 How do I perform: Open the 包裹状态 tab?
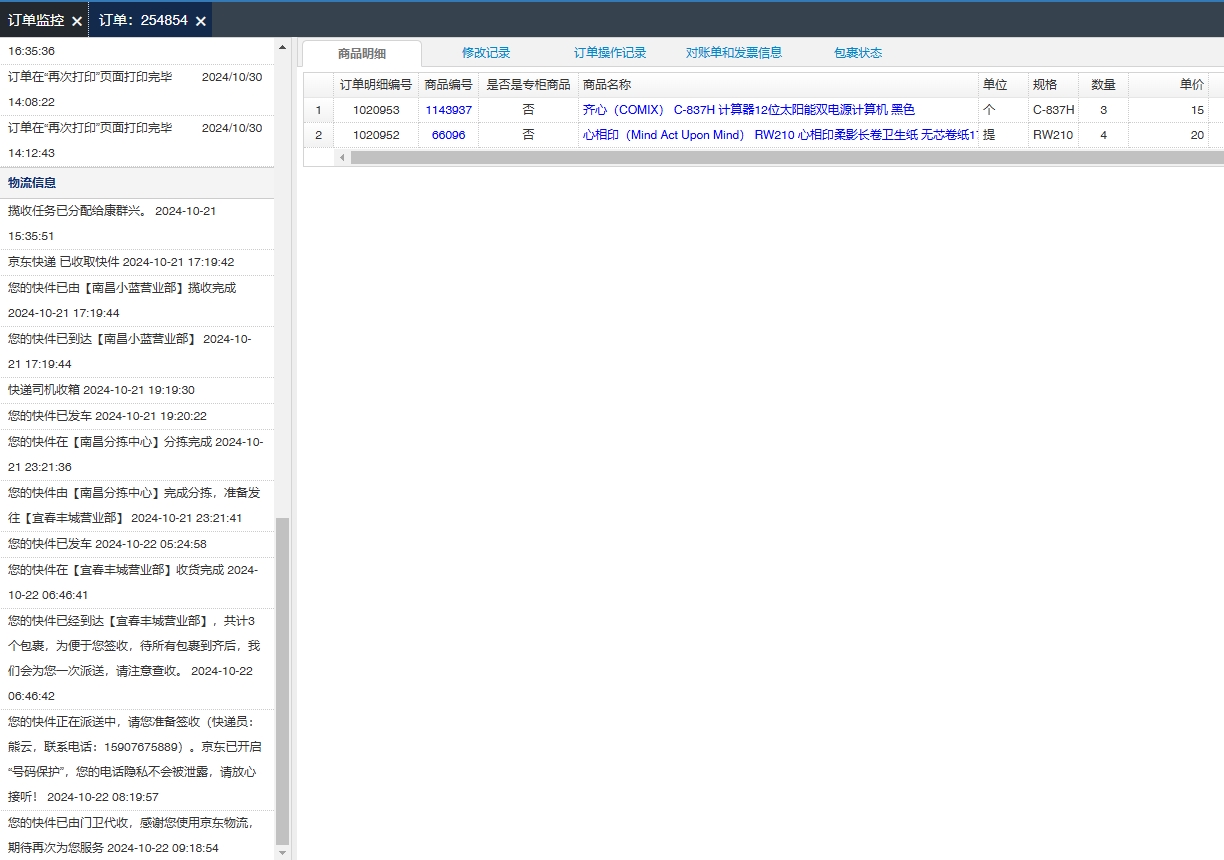point(858,53)
